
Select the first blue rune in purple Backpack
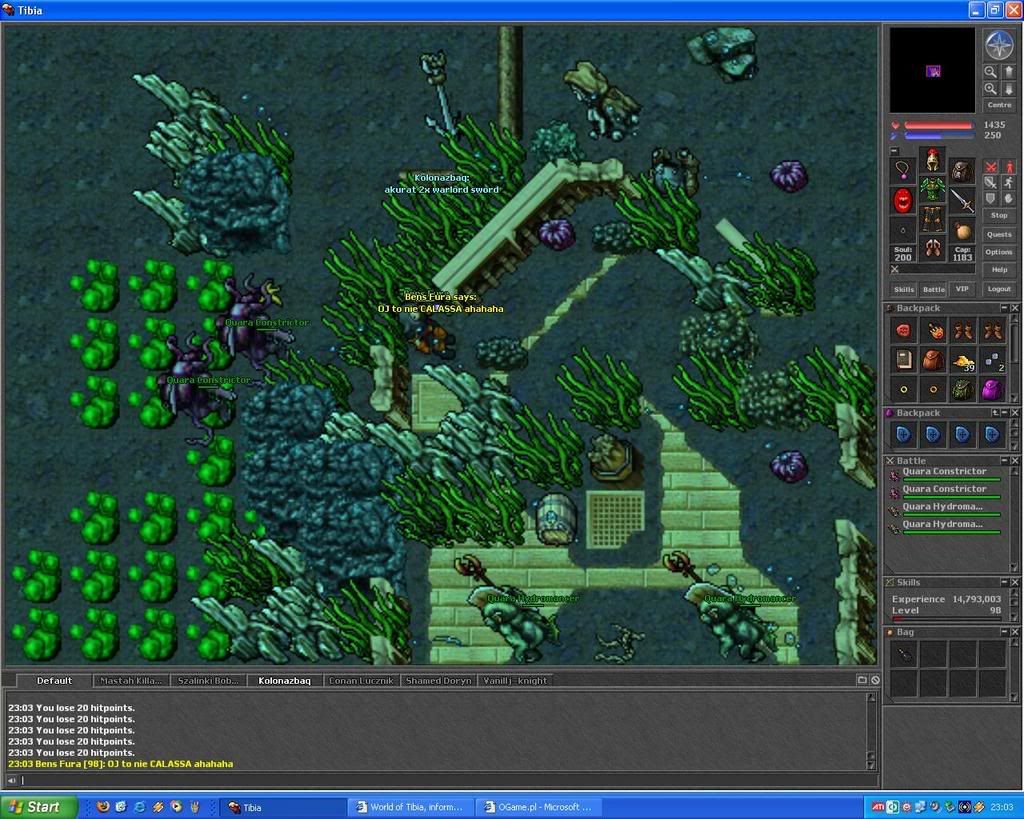click(x=903, y=434)
